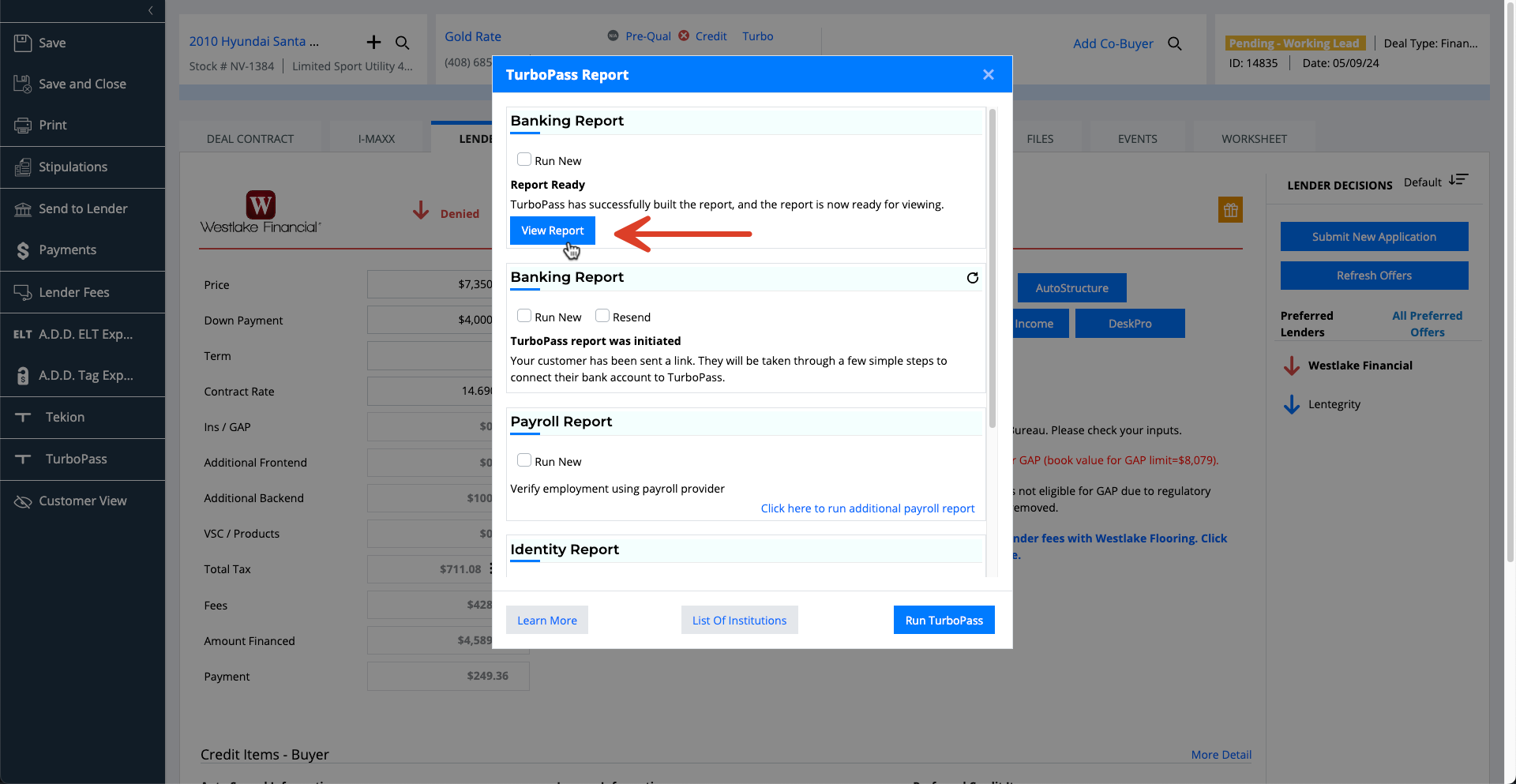Close the TurboPass Report dialog
Screen dimensions: 1516x784
pos(989,74)
